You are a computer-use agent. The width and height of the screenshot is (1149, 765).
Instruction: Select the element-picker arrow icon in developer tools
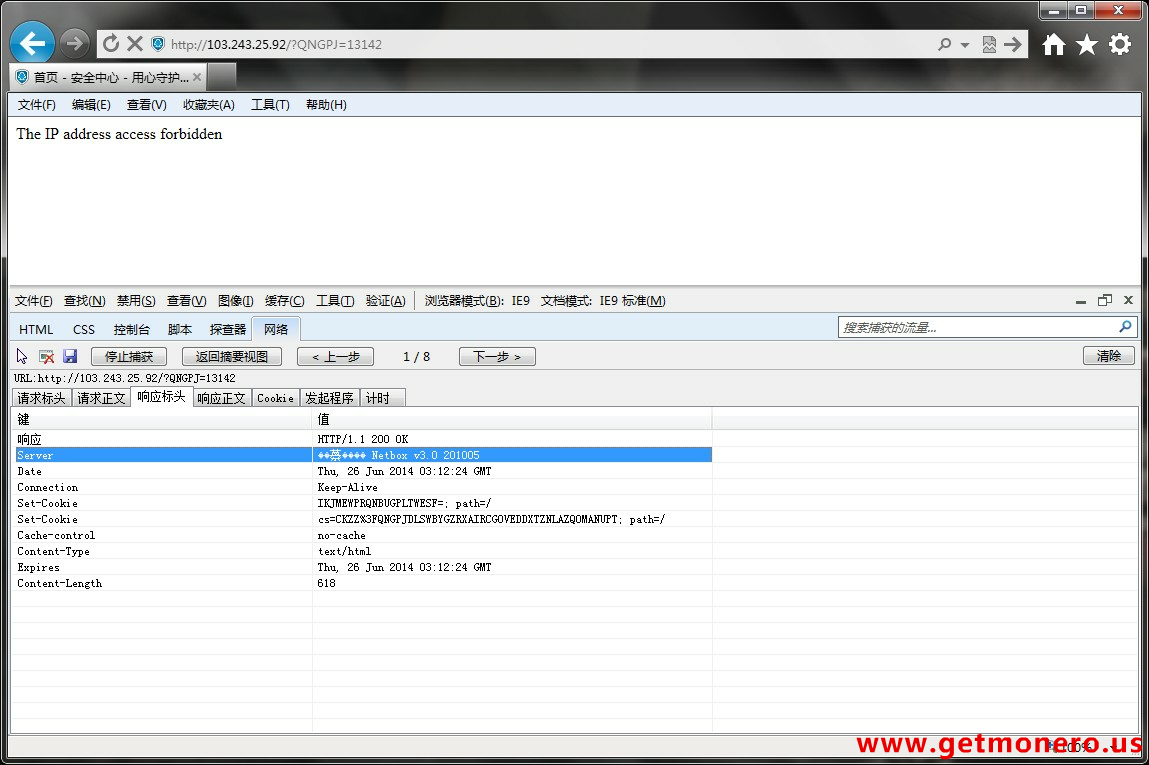(x=22, y=356)
